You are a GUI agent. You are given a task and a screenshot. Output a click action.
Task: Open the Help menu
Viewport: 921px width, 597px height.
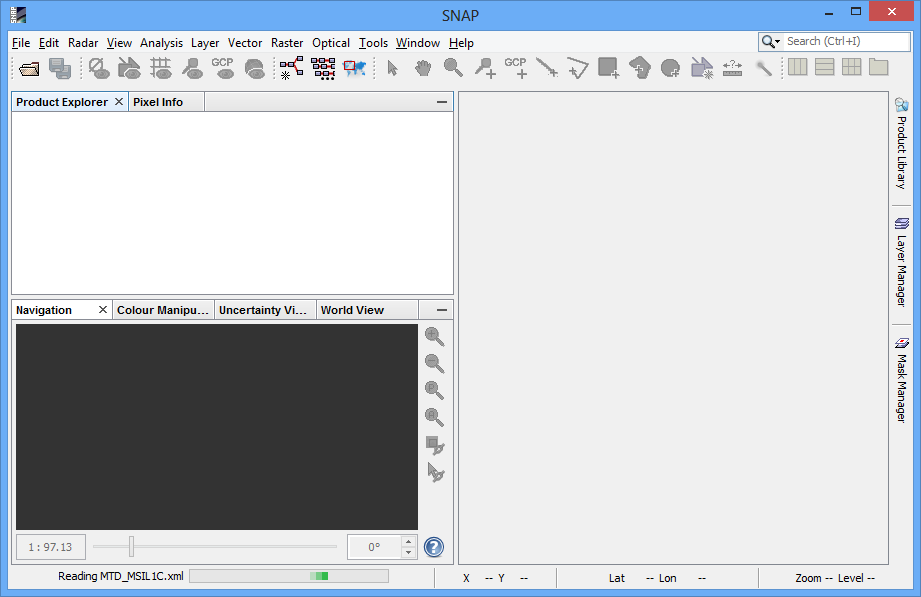tap(461, 43)
